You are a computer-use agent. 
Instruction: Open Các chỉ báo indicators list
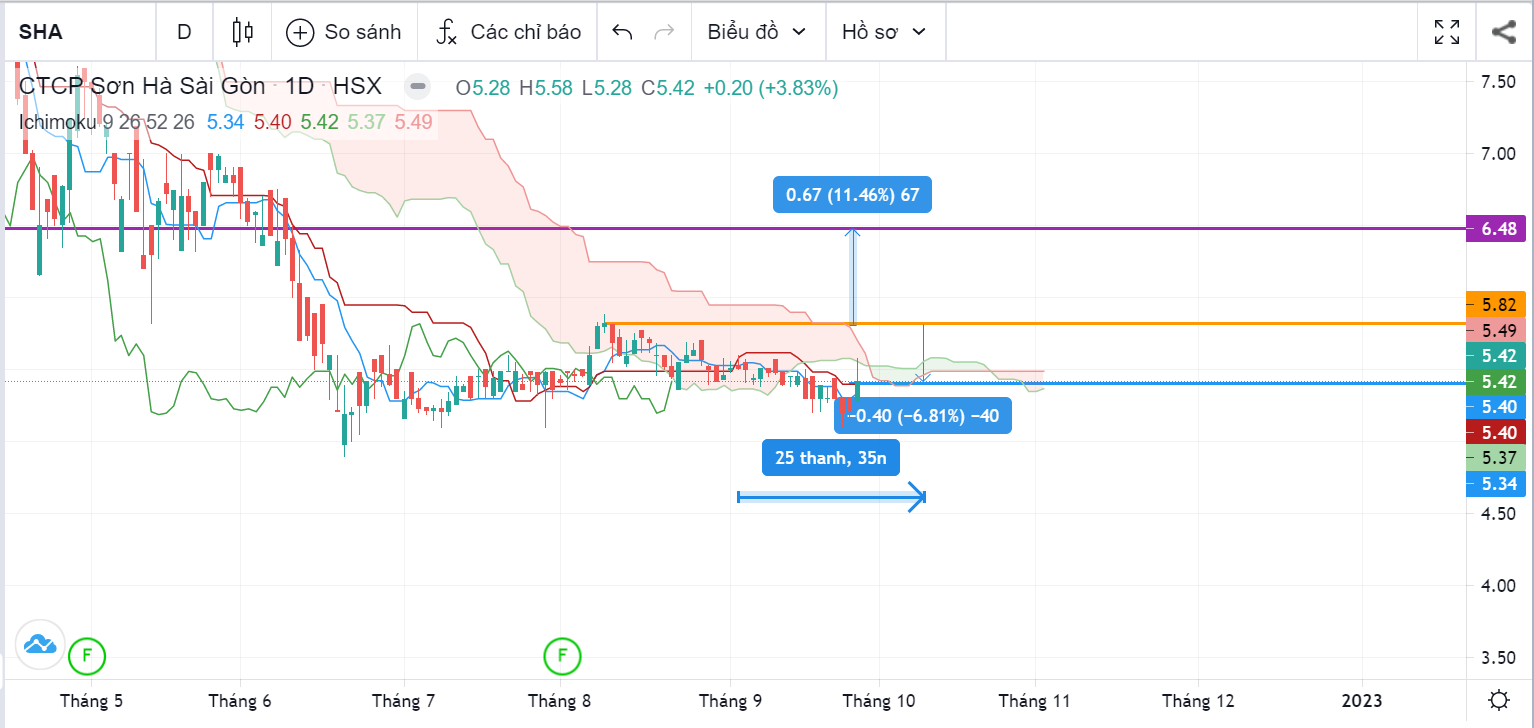tap(508, 32)
